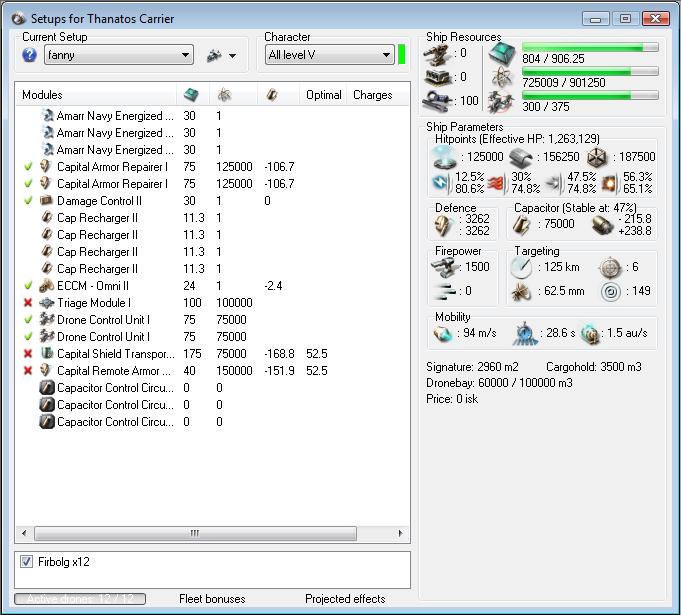Click the CPU resource icon

click(502, 54)
